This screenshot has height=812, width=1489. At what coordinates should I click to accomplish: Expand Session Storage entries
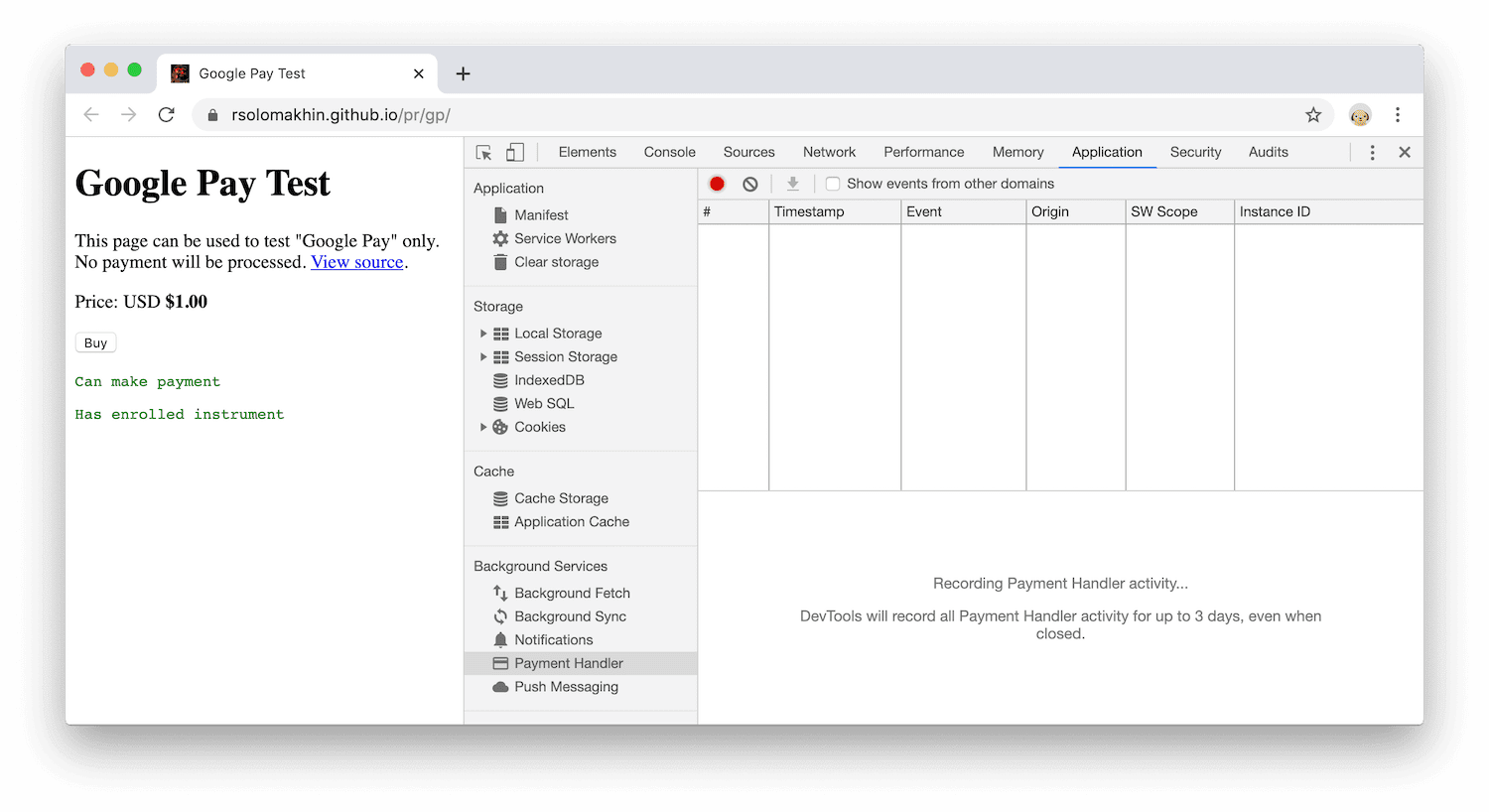pos(483,356)
